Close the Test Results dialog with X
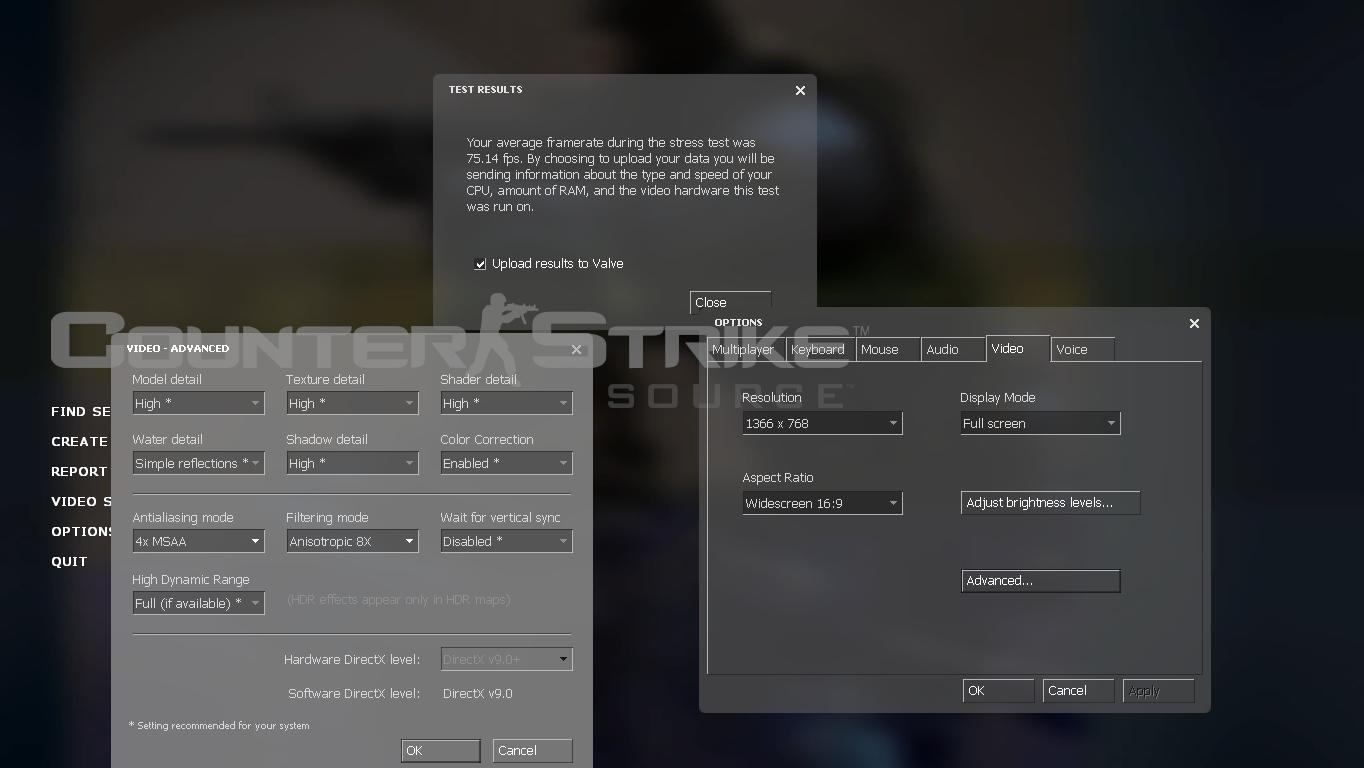 [x=800, y=90]
